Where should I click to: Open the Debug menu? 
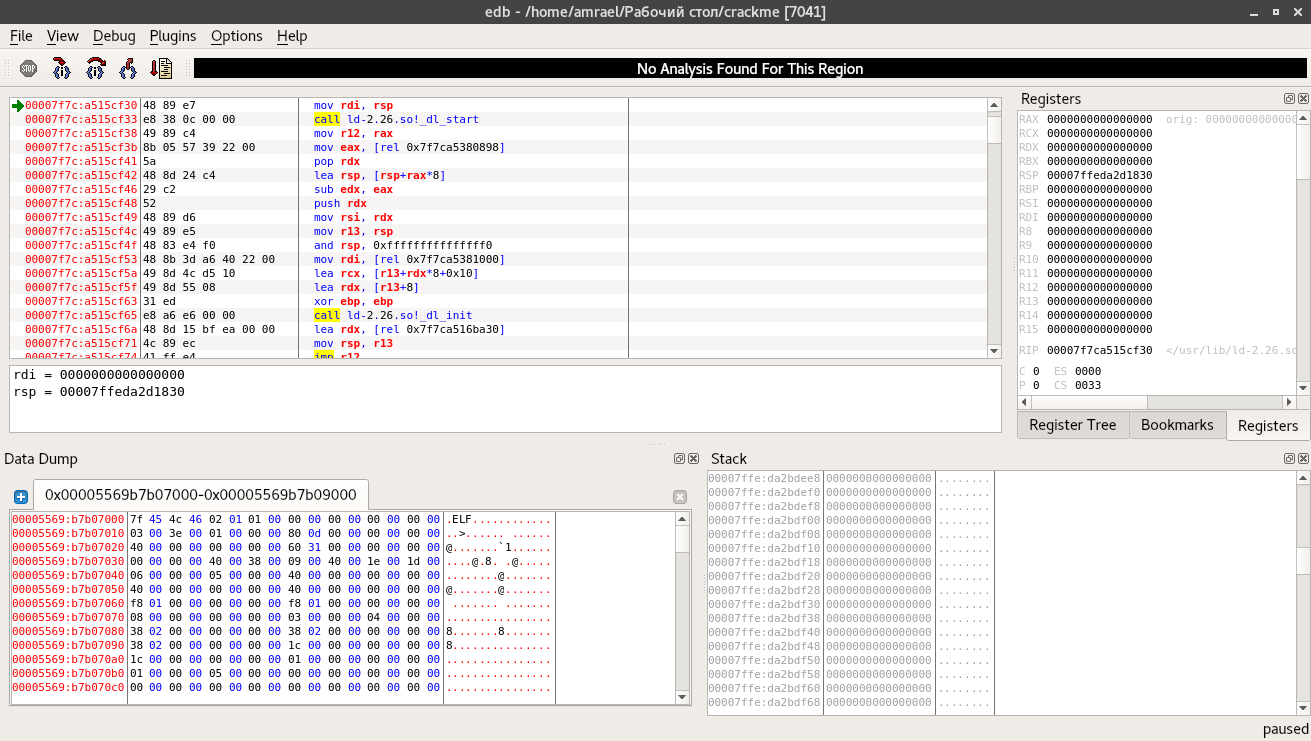pos(114,36)
